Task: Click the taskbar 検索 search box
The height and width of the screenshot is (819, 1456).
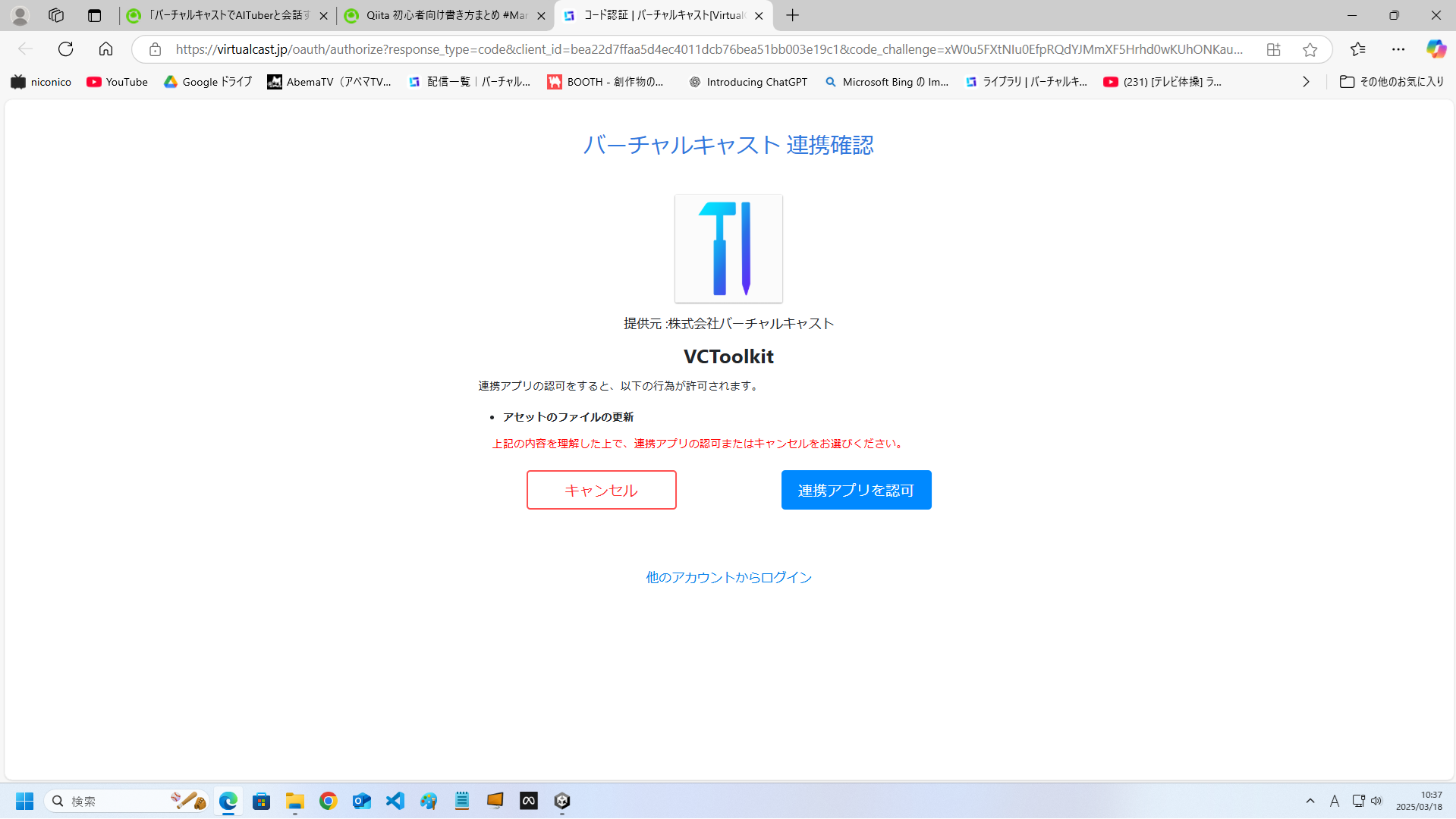Action: (127, 801)
